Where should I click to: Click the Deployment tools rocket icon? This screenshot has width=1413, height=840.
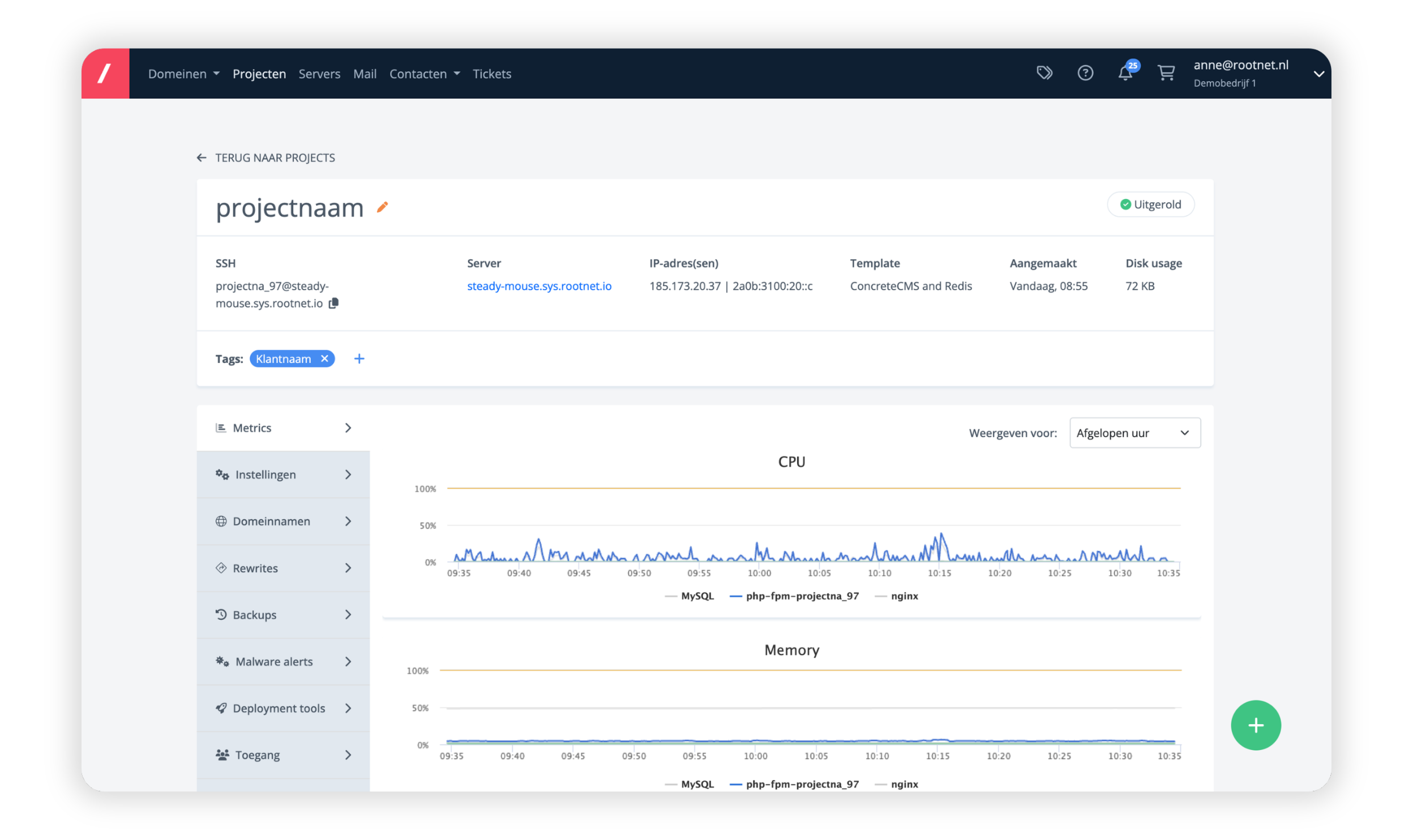coord(221,708)
